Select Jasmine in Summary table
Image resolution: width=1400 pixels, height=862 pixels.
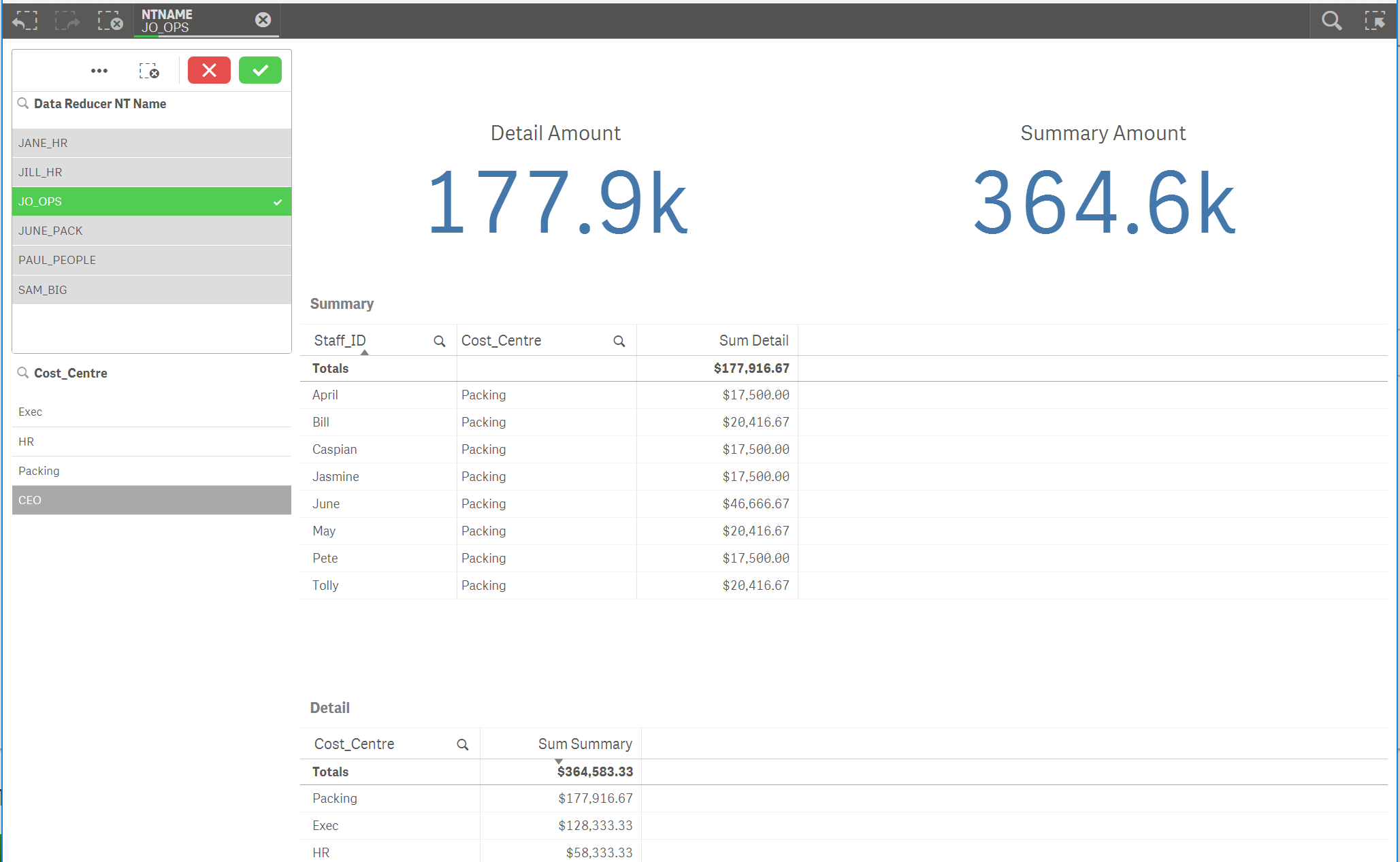tap(336, 476)
